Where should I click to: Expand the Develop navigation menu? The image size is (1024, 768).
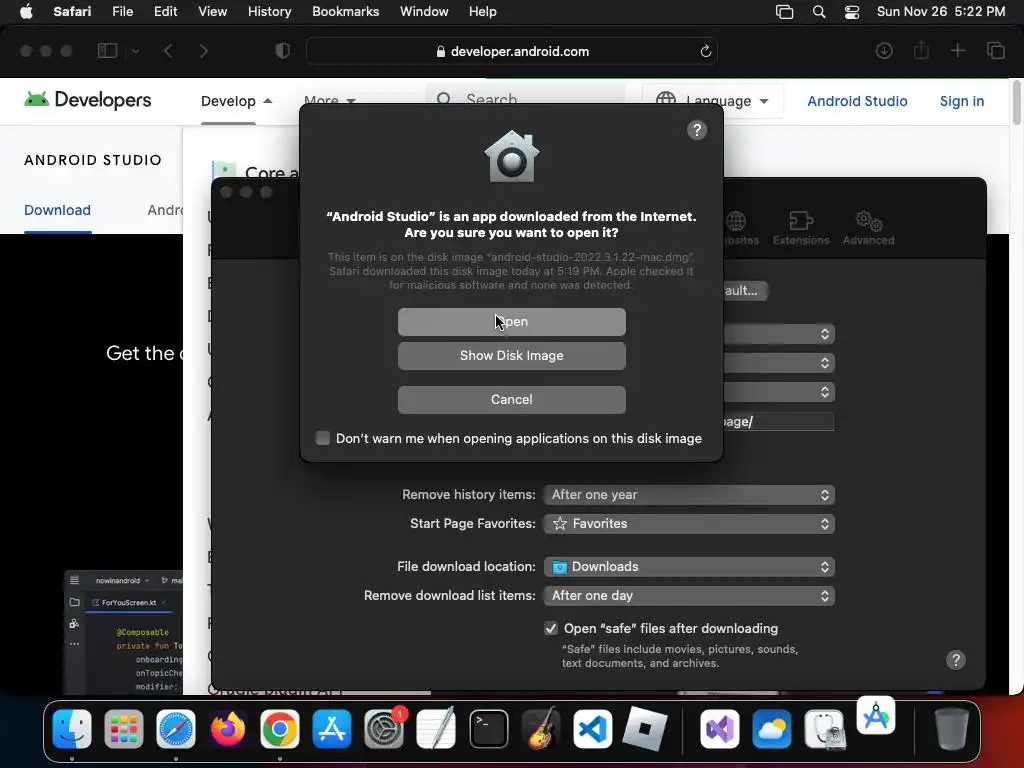[x=236, y=101]
